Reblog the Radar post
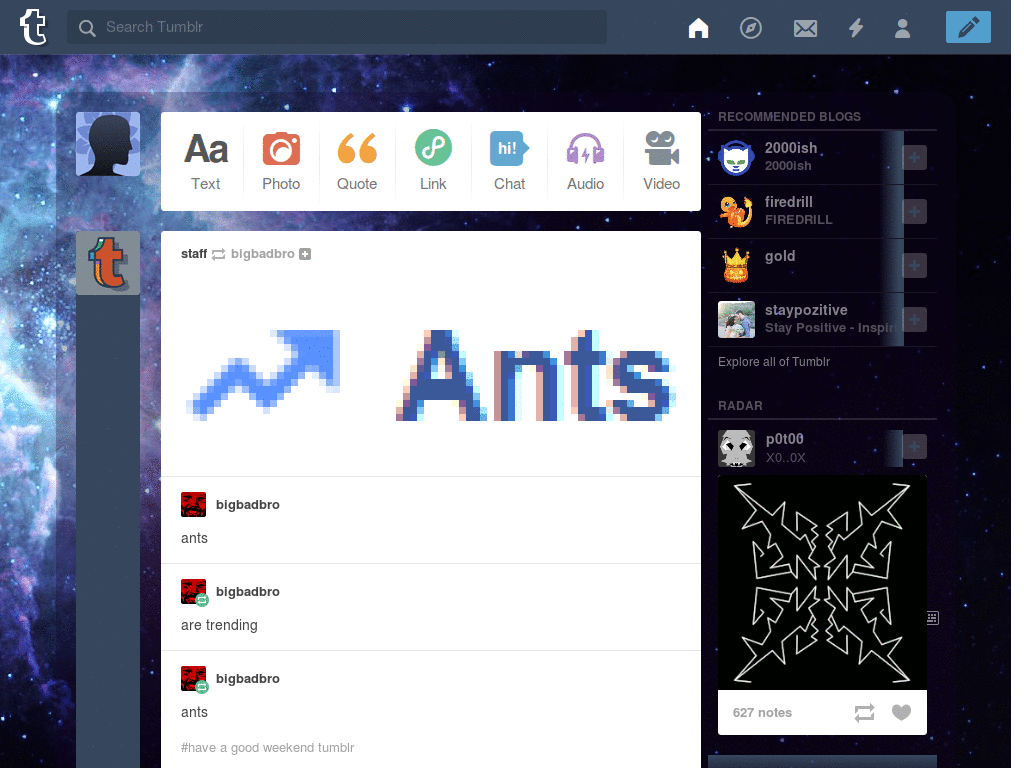 click(864, 712)
